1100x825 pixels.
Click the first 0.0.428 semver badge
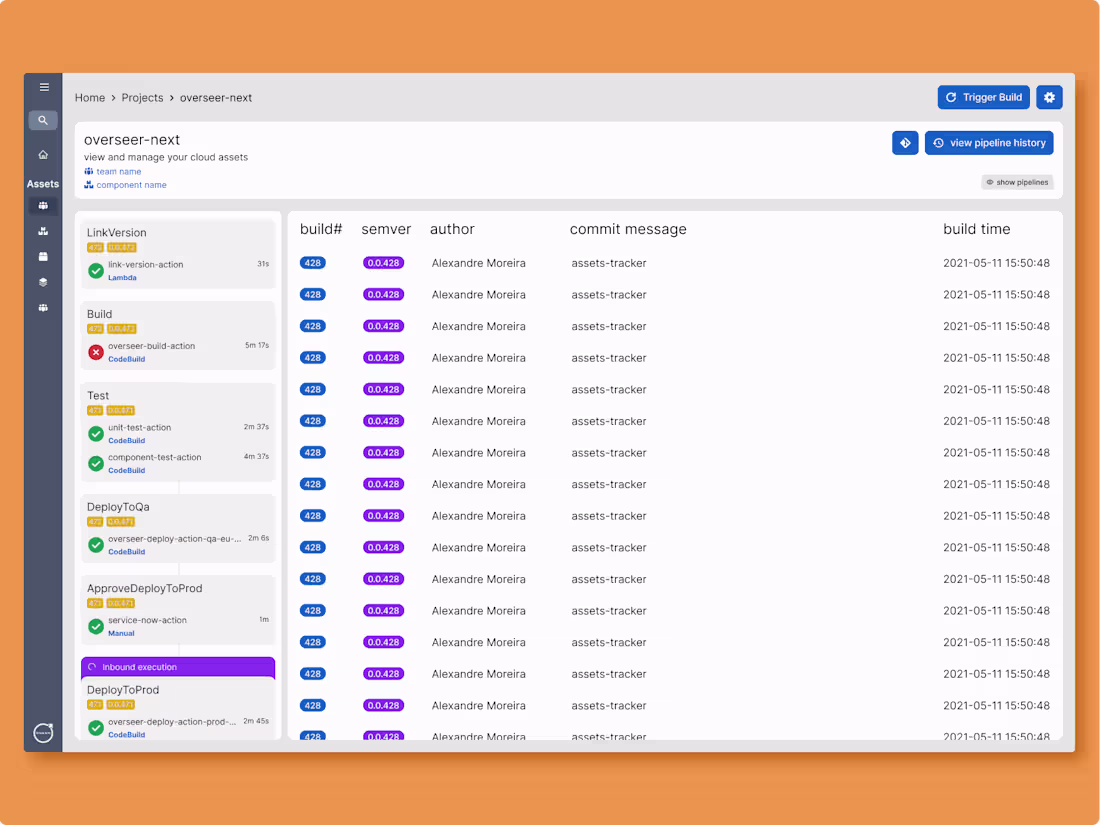383,263
